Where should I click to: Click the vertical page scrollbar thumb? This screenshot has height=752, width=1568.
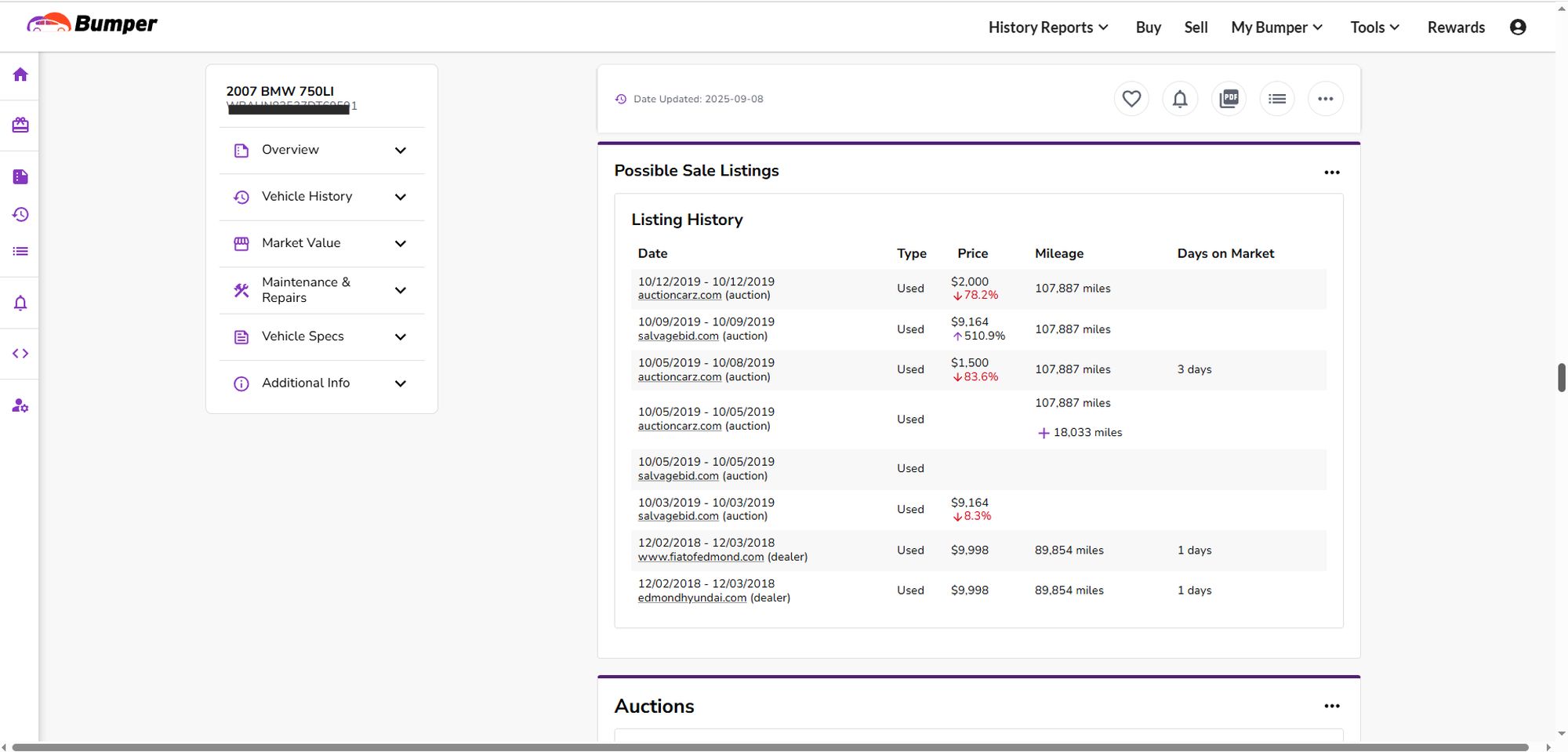pos(1561,377)
